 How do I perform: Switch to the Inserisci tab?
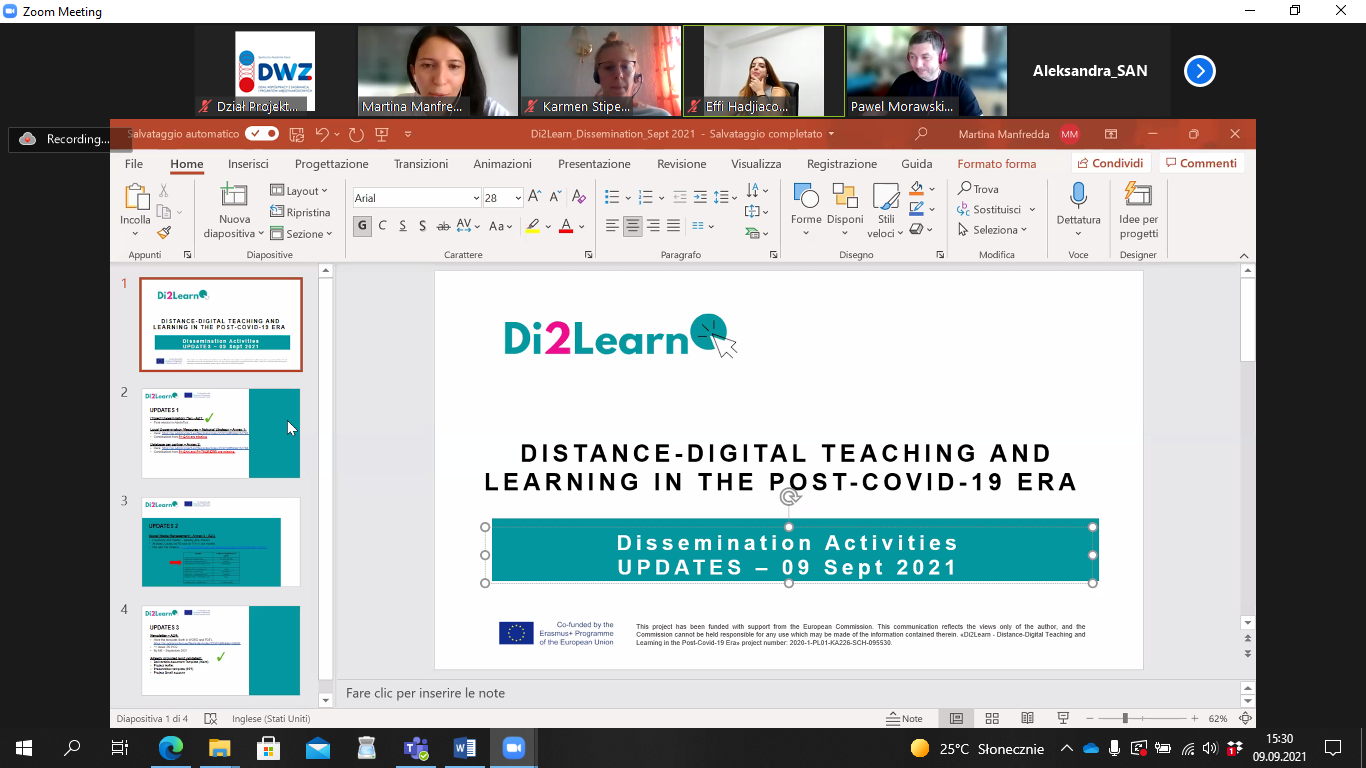[248, 164]
